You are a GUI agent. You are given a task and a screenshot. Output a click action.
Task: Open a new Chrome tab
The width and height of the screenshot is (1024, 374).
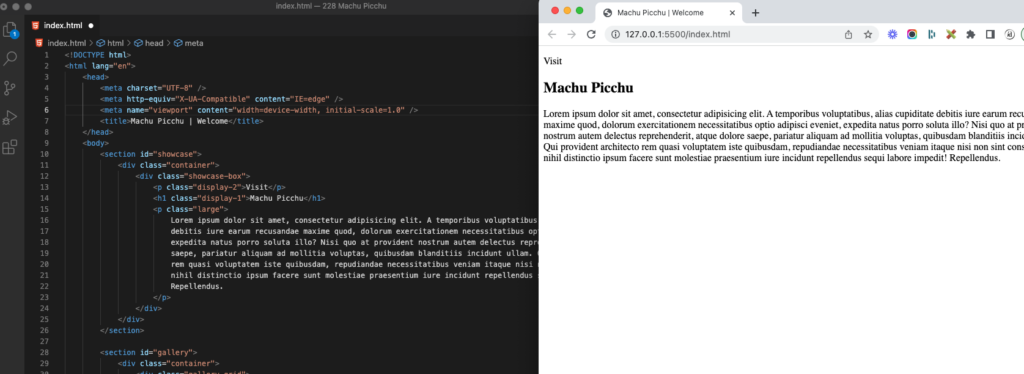coord(755,12)
